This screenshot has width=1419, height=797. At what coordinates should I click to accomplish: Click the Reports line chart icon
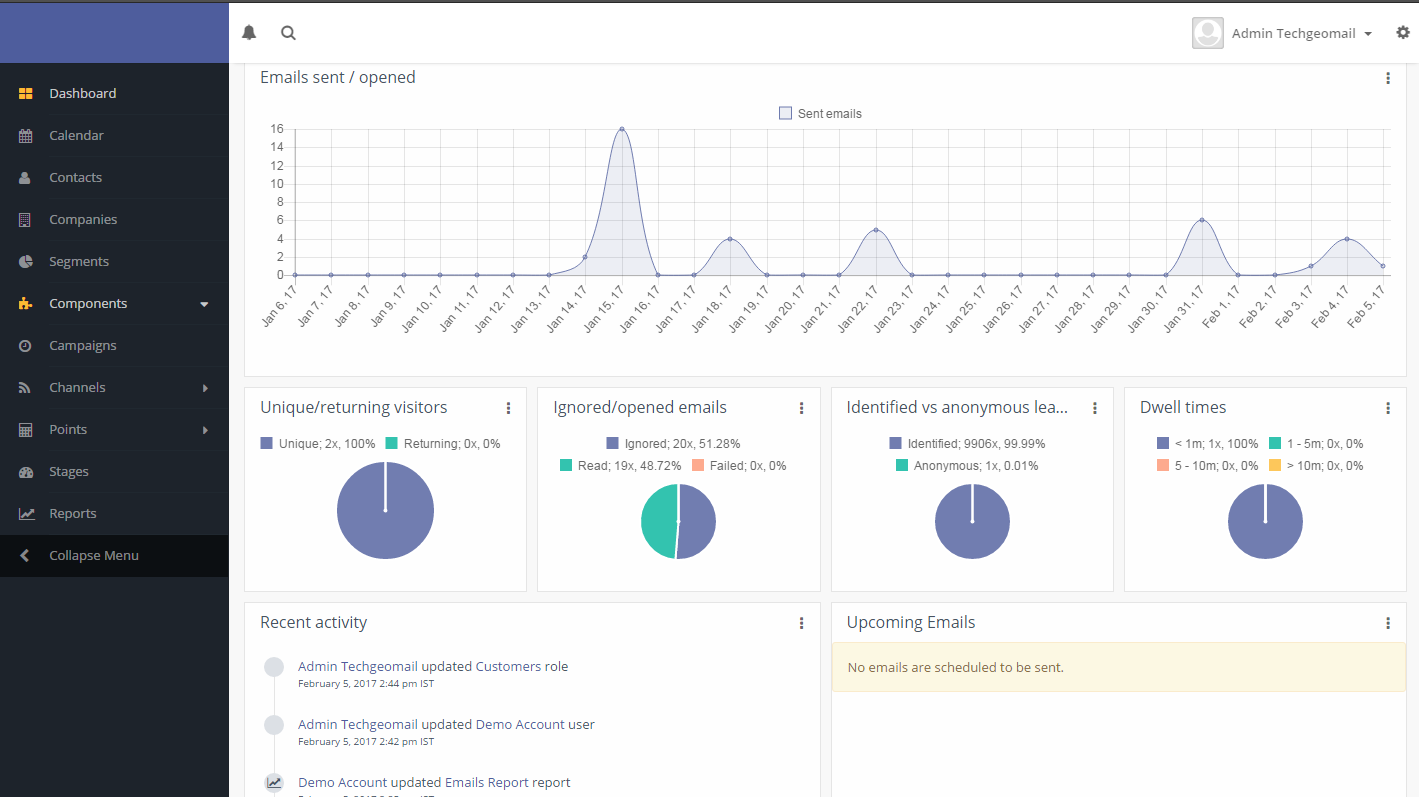(26, 514)
